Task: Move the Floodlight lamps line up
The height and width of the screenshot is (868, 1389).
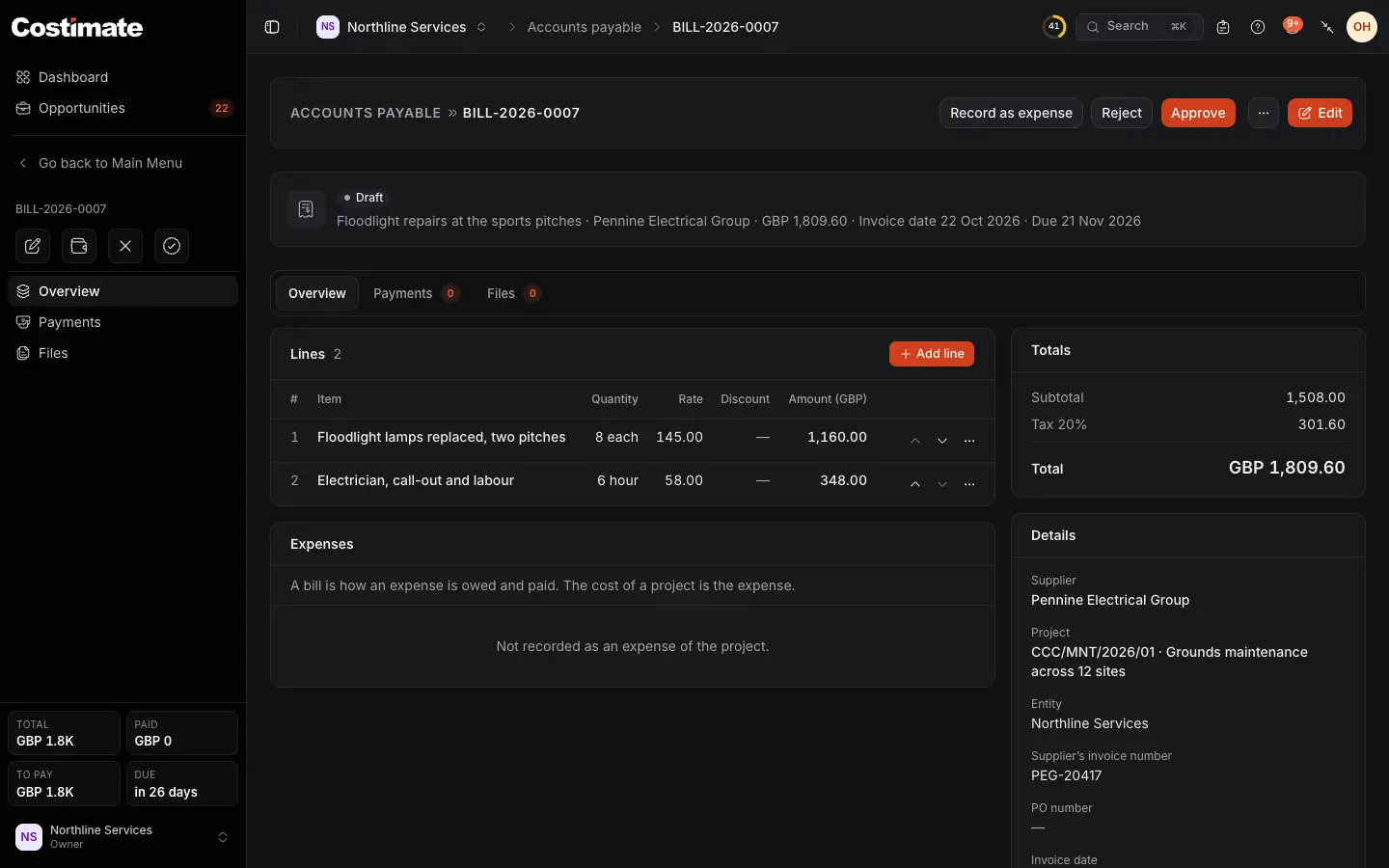Action: (915, 441)
